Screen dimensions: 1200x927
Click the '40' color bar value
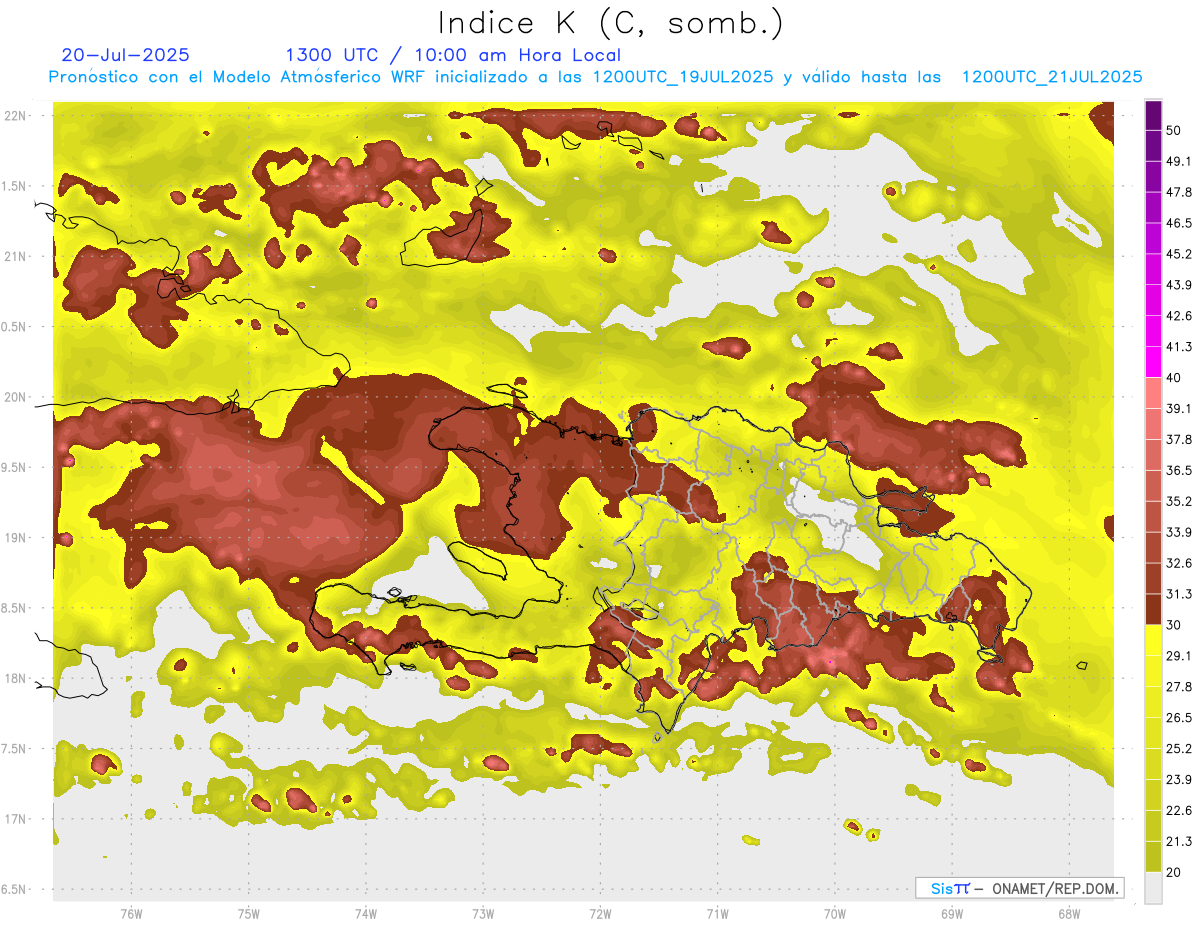tap(1174, 378)
